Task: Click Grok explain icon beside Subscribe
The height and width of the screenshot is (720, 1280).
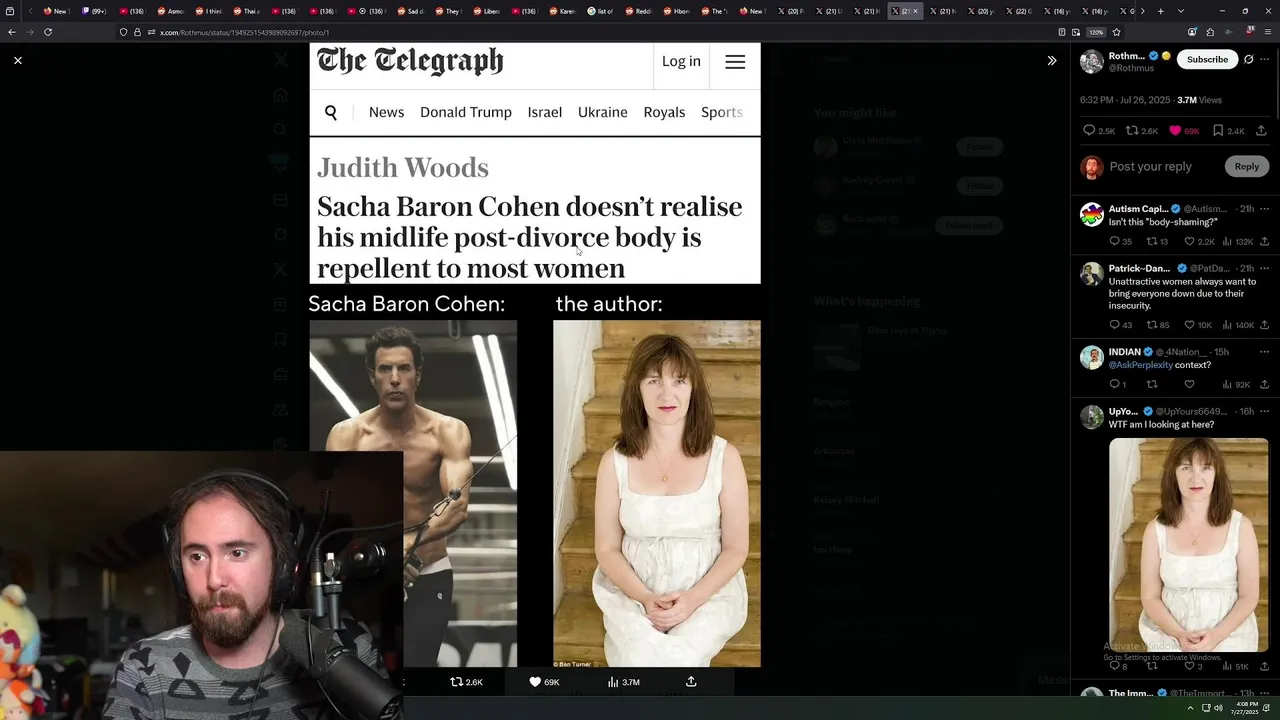Action: (1248, 59)
